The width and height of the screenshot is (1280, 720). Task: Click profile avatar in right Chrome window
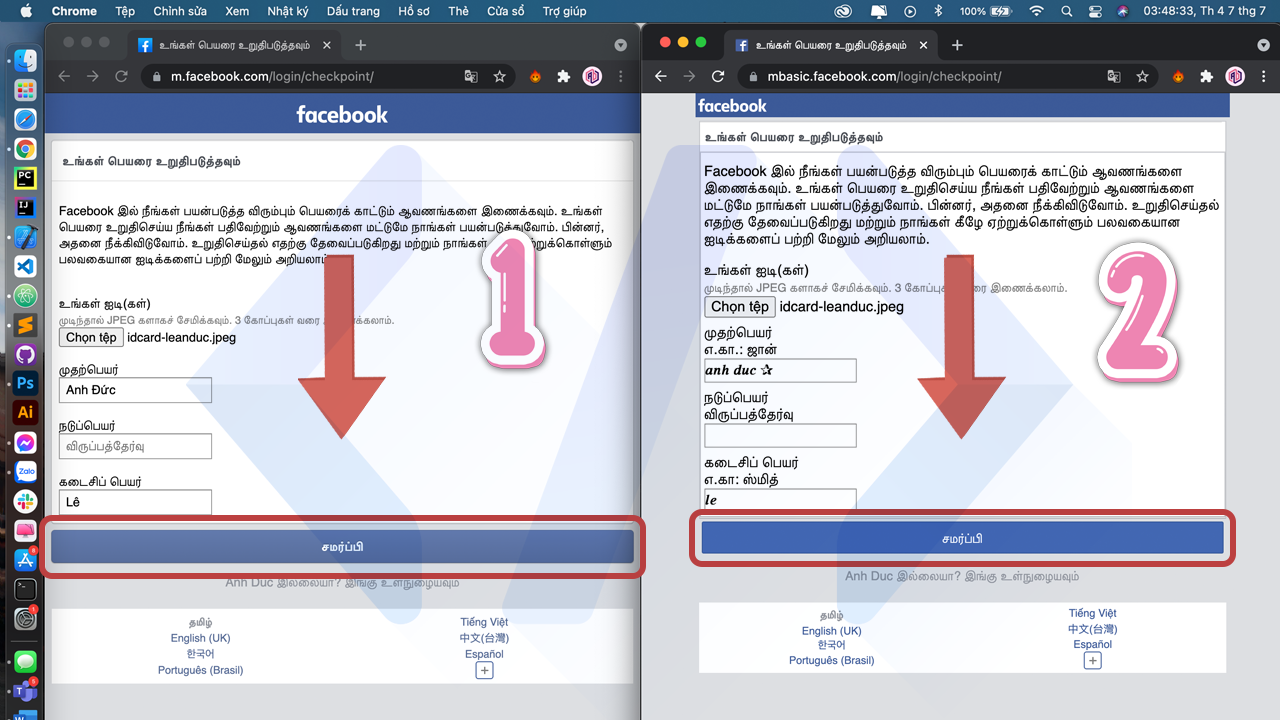(1235, 76)
